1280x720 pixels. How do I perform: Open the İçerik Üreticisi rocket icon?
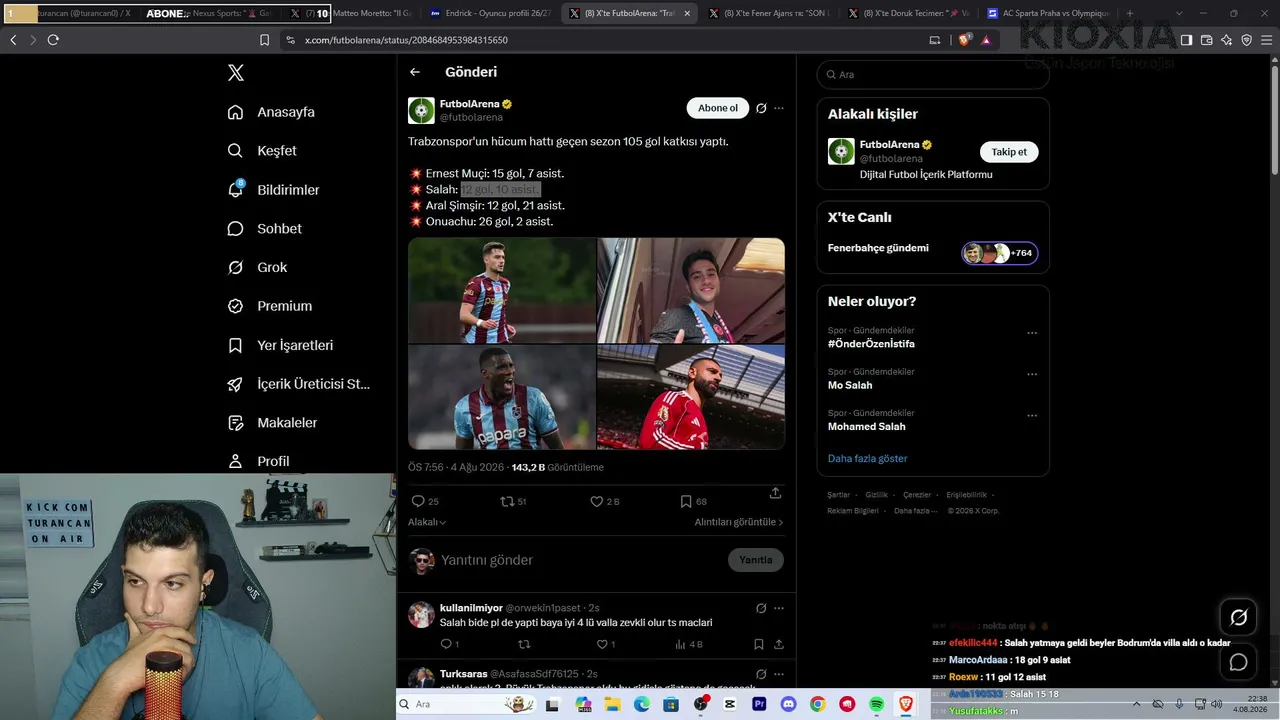236,384
